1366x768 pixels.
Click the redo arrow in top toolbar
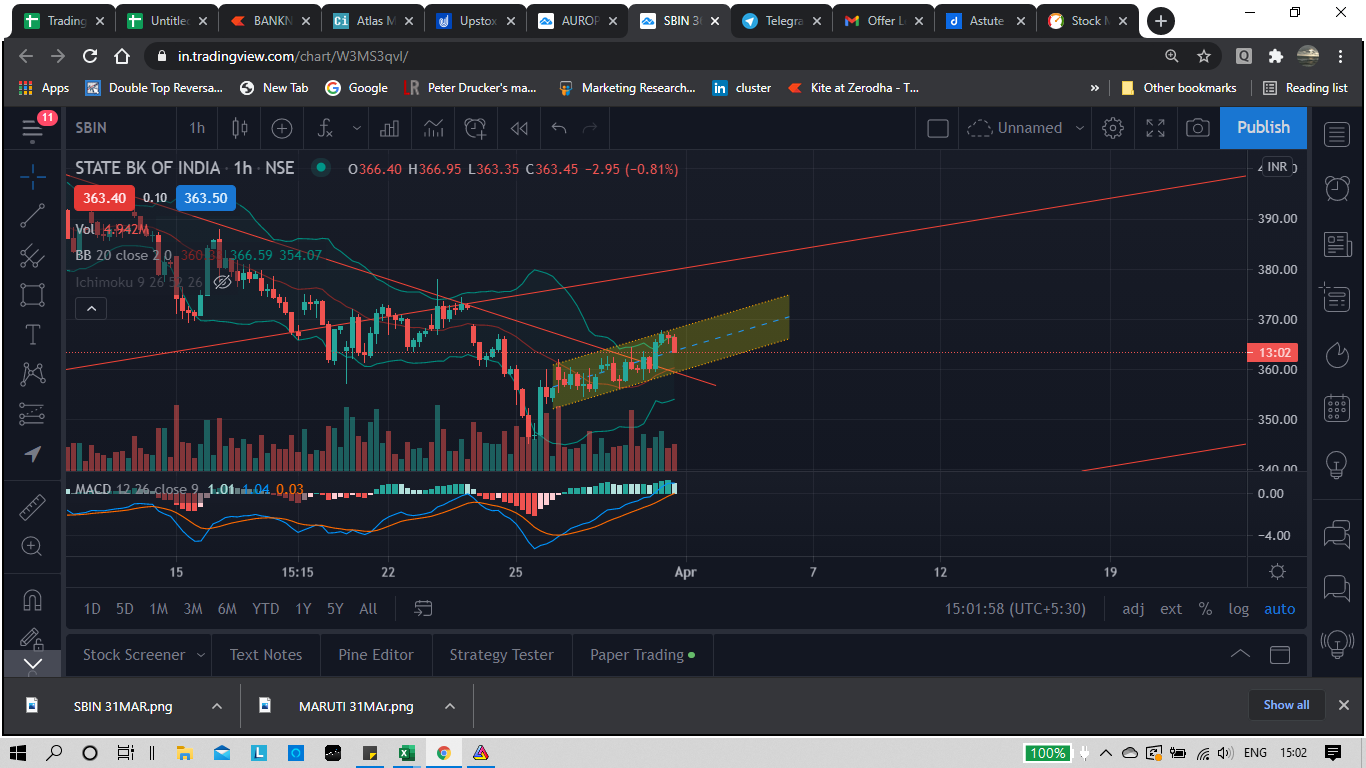tap(591, 128)
